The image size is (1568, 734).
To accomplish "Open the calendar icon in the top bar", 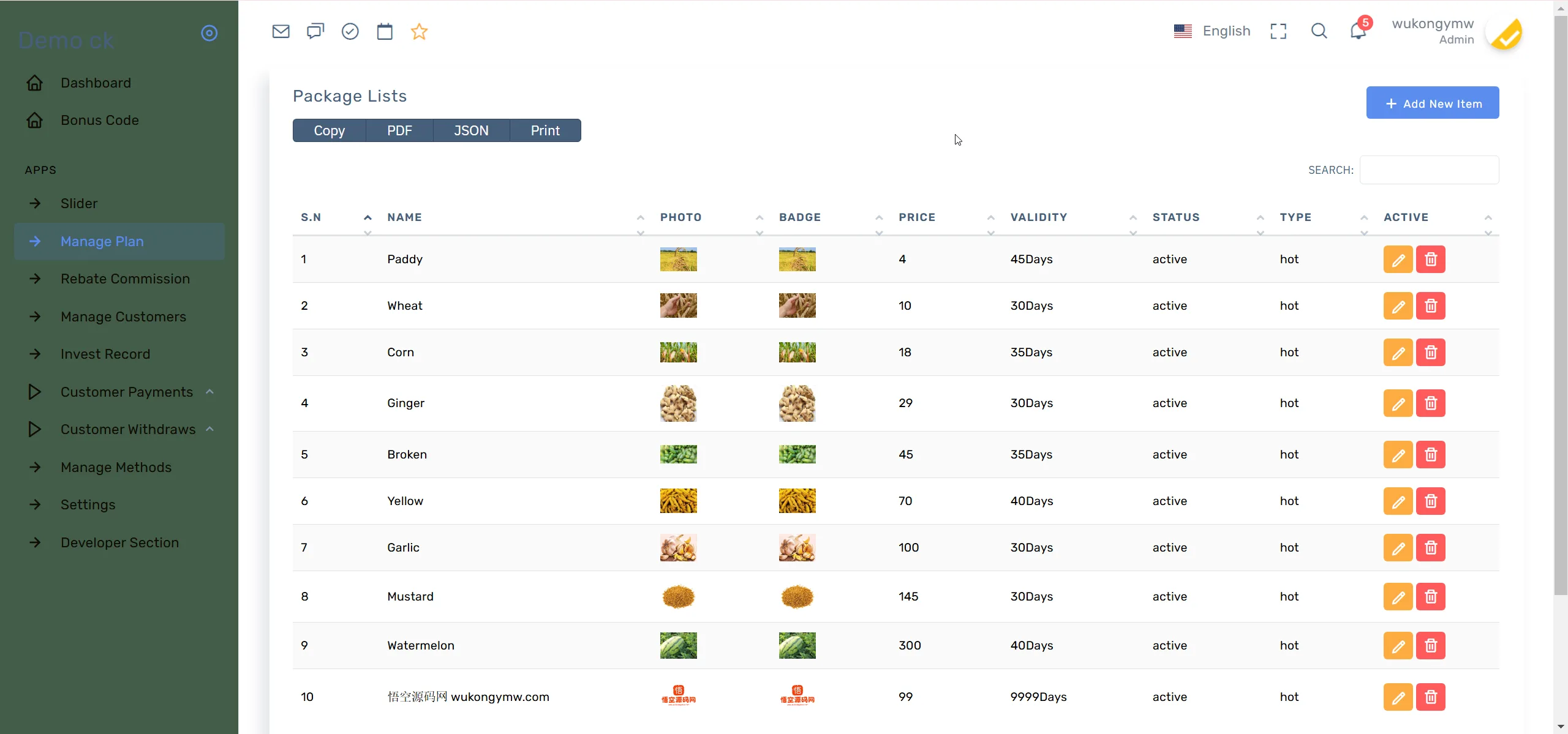I will [x=385, y=31].
